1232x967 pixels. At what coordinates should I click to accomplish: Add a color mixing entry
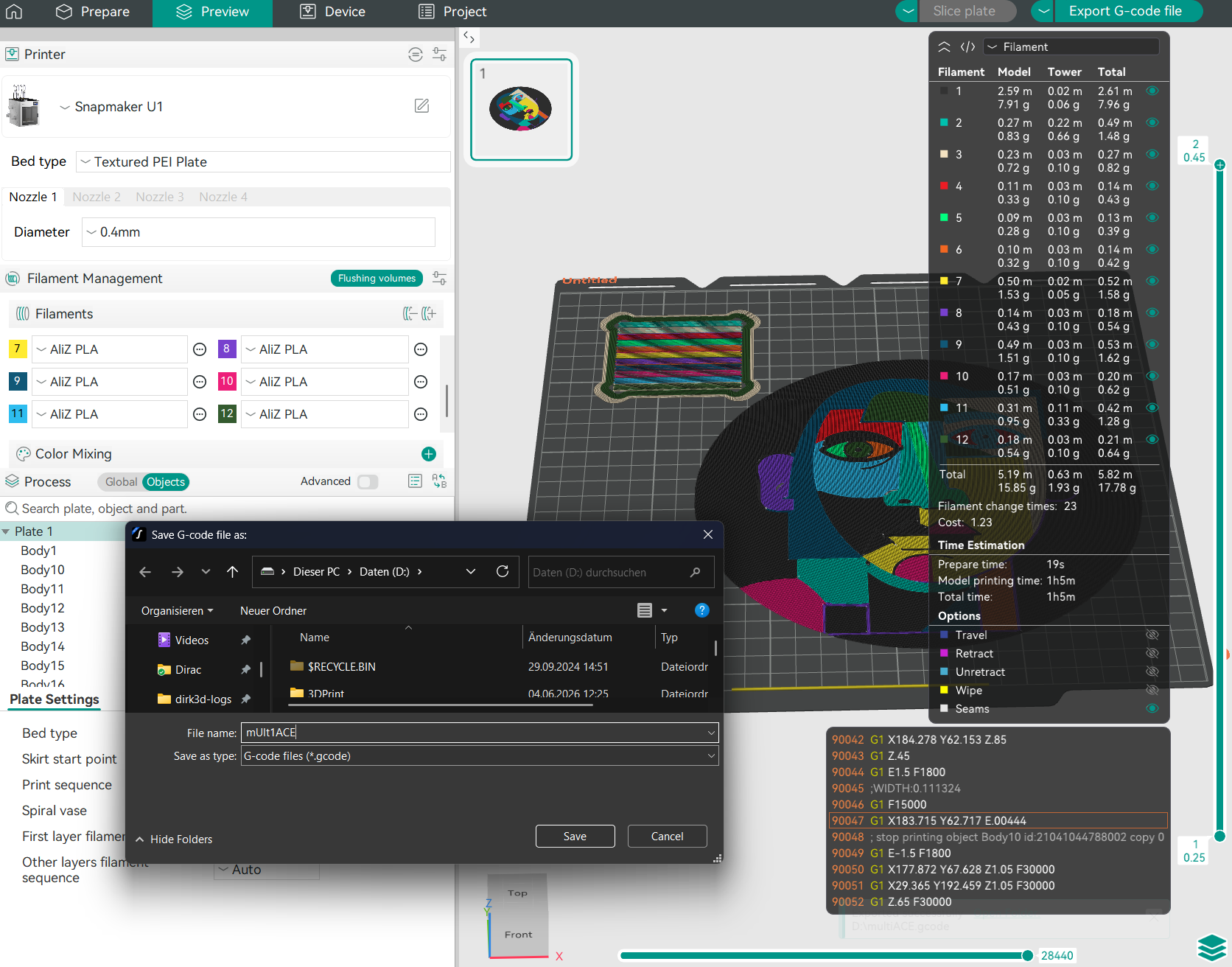429,454
